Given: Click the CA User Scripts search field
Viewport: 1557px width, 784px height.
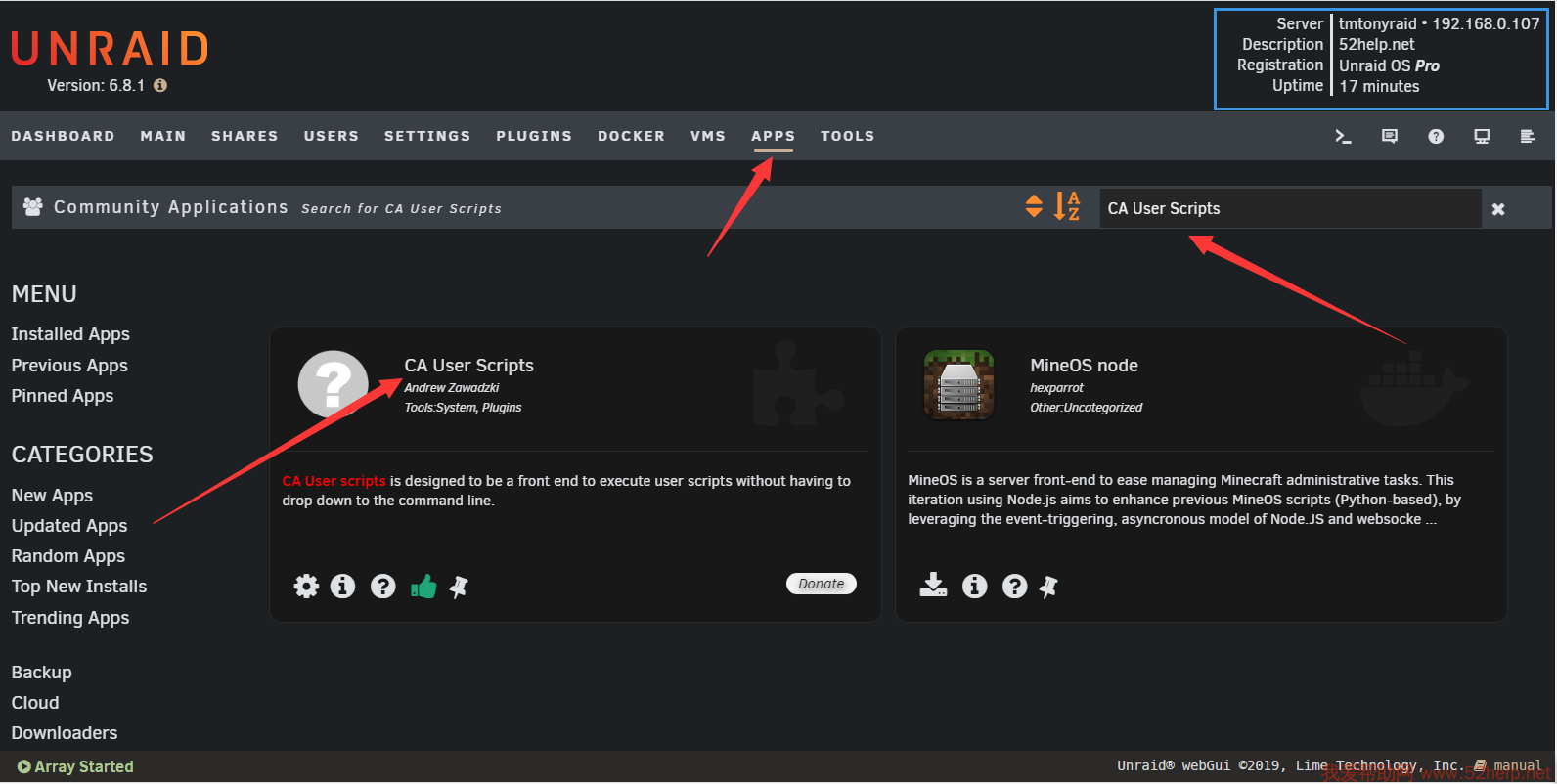Looking at the screenshot, I should (x=1289, y=208).
